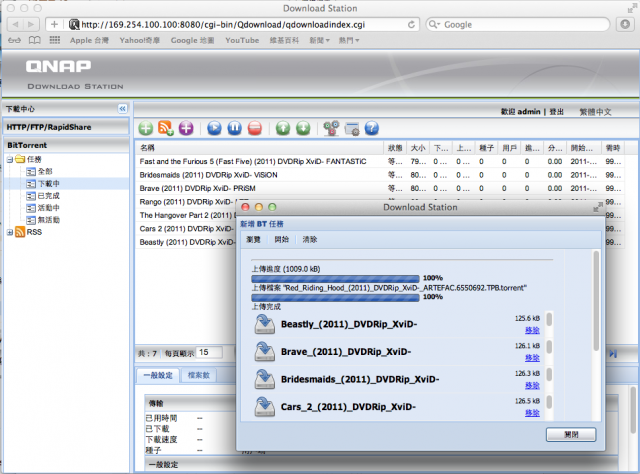Image resolution: width=640 pixels, height=474 pixels.
Task: Open the Top Sites grid icon
Action: coord(55,40)
